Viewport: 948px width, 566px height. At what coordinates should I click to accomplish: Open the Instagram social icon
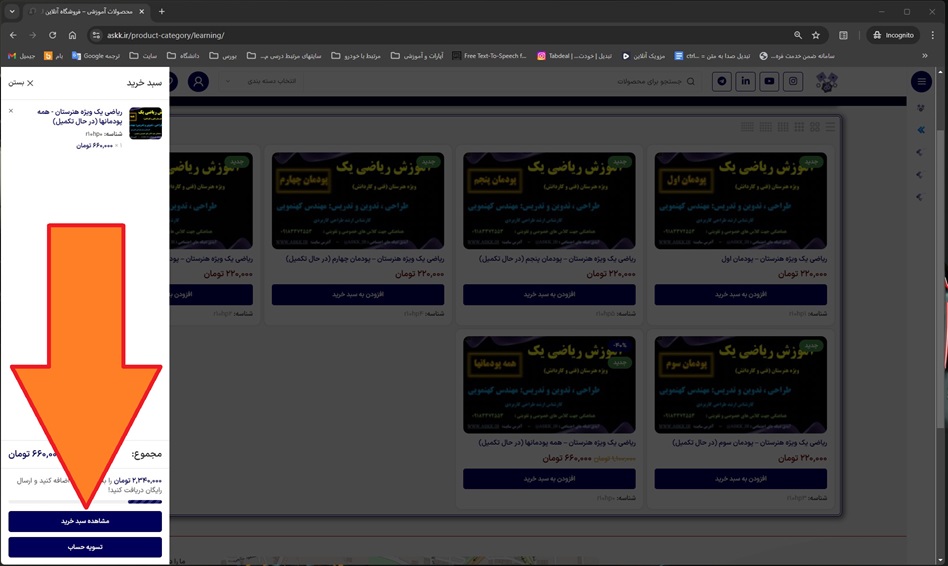tap(794, 82)
